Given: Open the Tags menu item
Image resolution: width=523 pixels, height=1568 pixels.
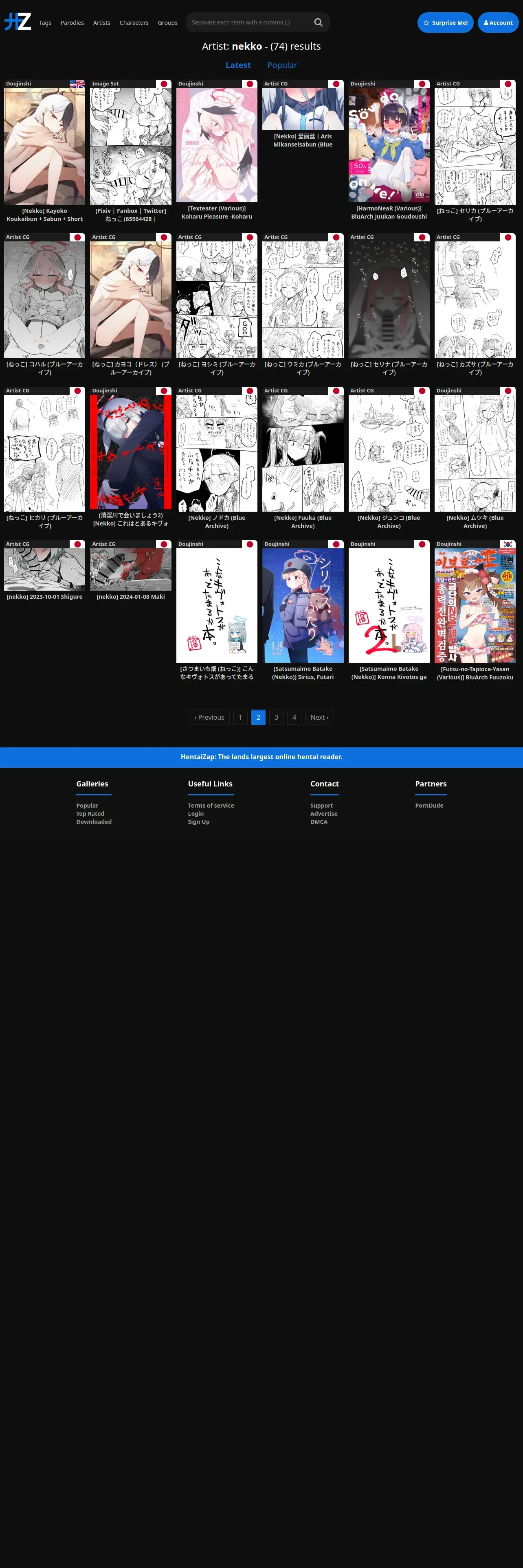Looking at the screenshot, I should coord(45,22).
